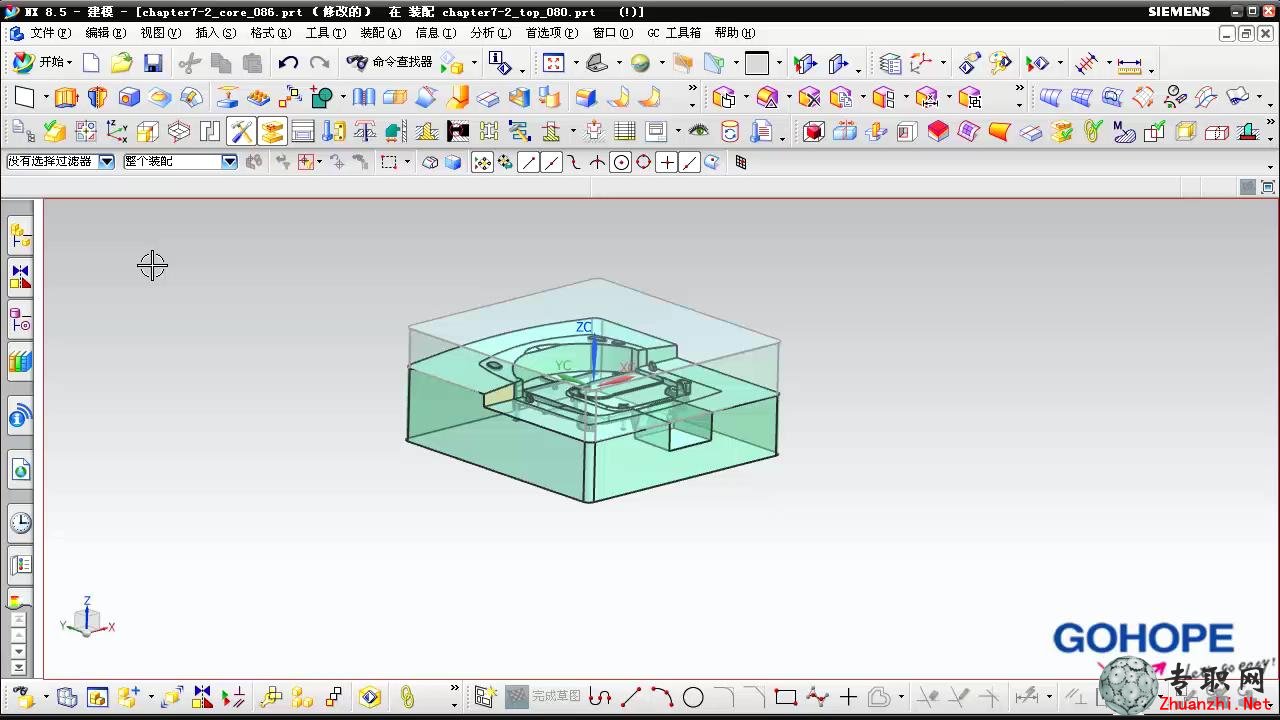Open the Reuse Library books sidebar icon
The image size is (1280, 720).
click(x=20, y=361)
